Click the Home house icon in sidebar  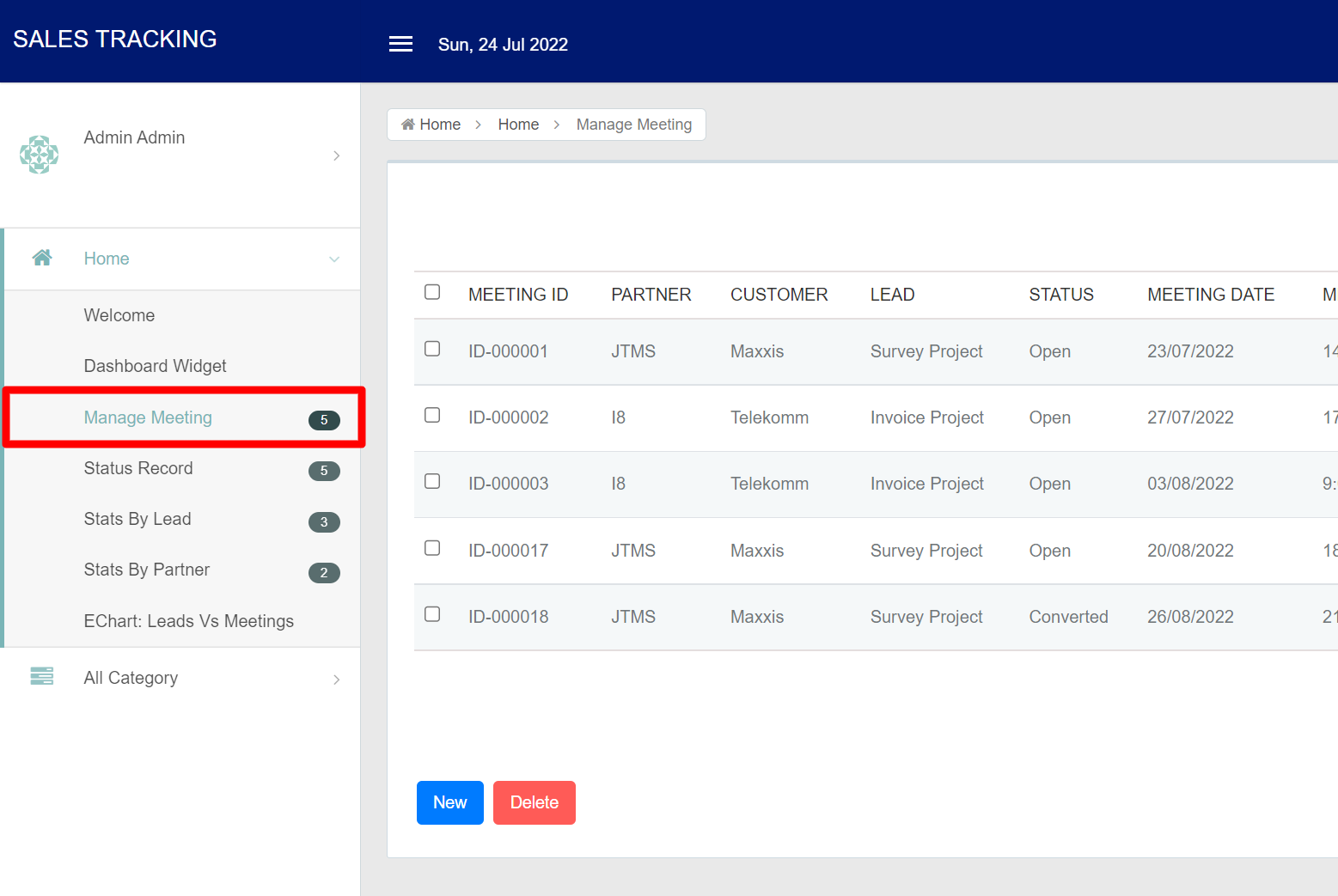pos(42,258)
